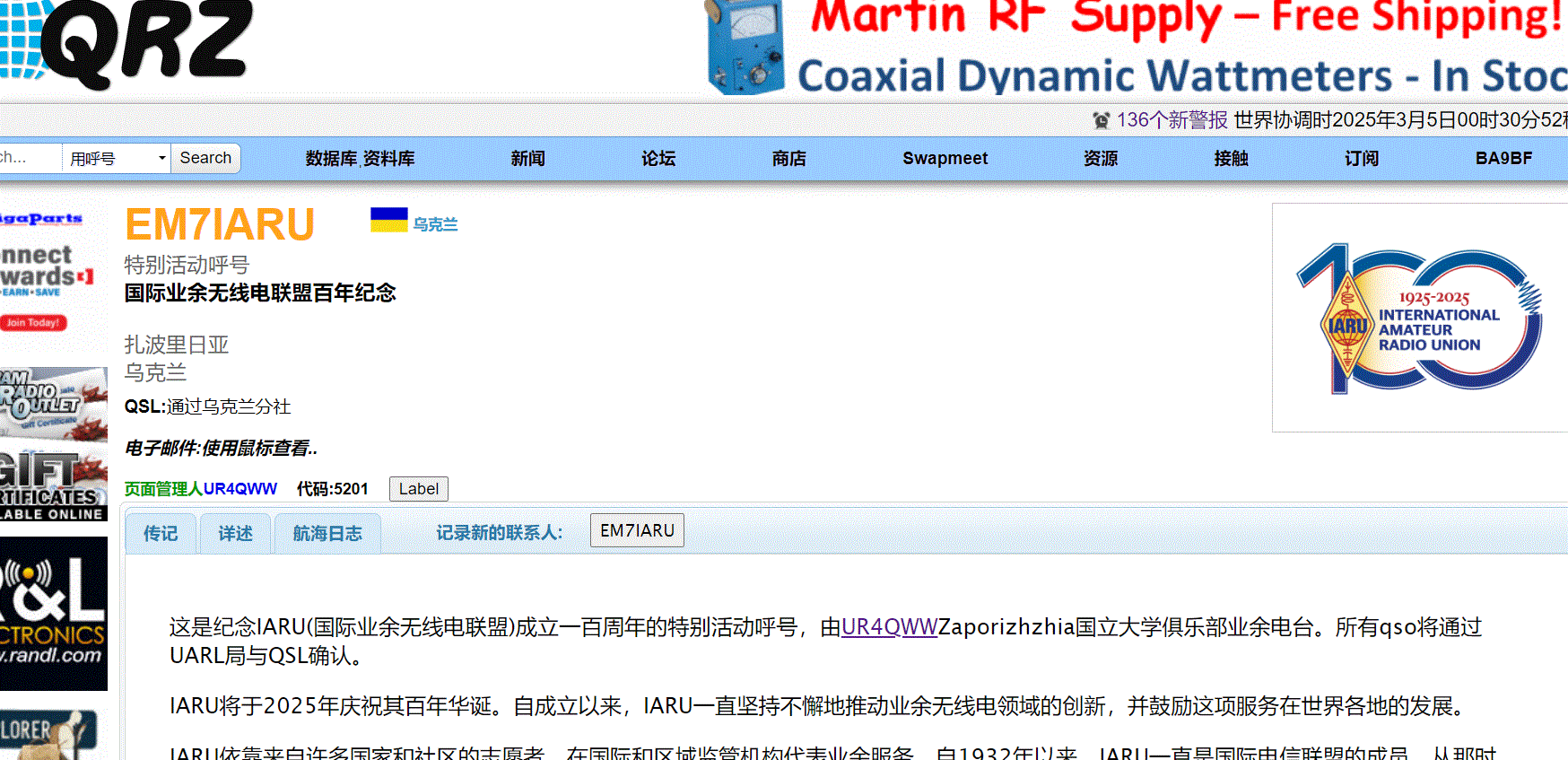
Task: Focus the callsign search input field
Action: (x=30, y=158)
